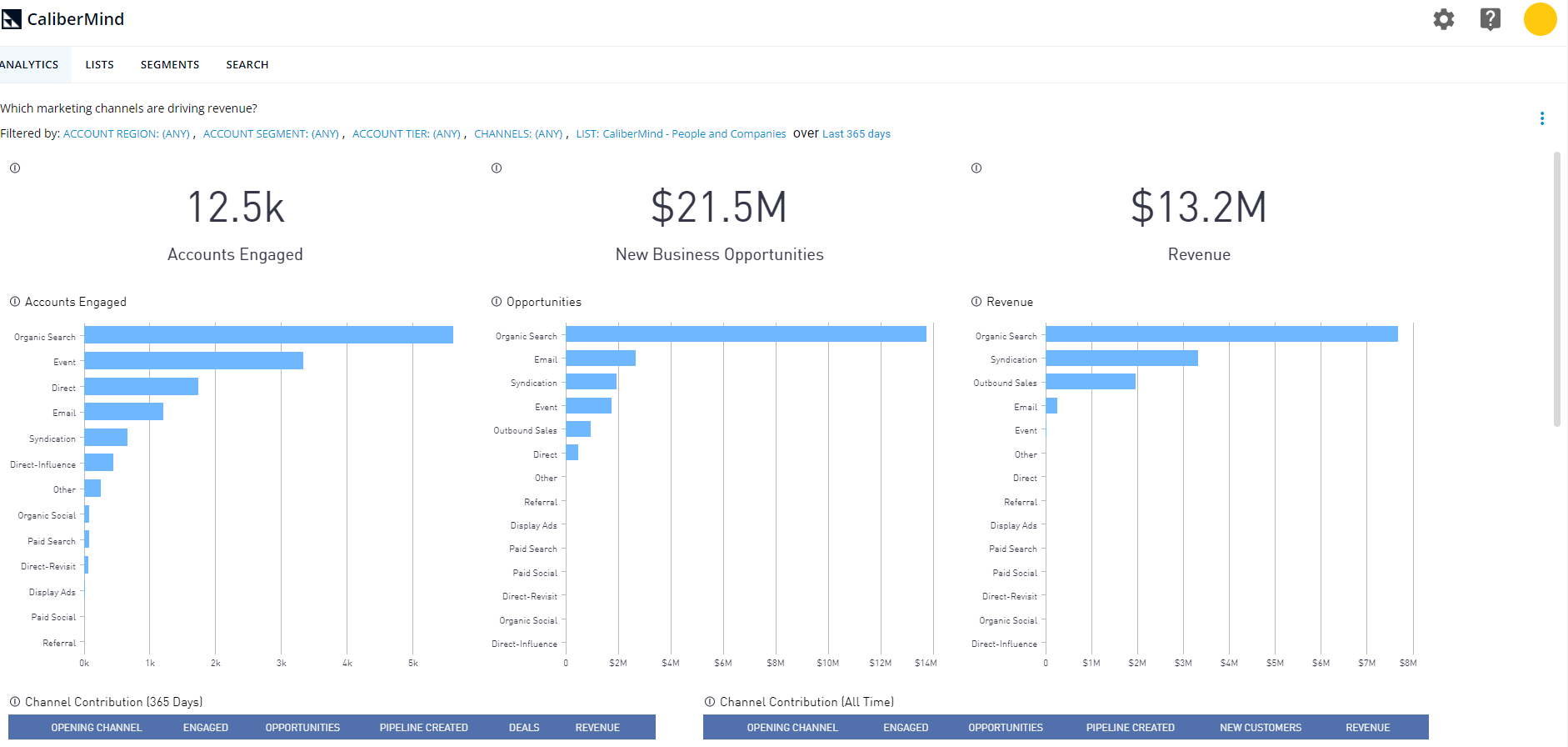This screenshot has width=1568, height=747.
Task: Click the CaliberMind logo icon
Action: tap(12, 19)
